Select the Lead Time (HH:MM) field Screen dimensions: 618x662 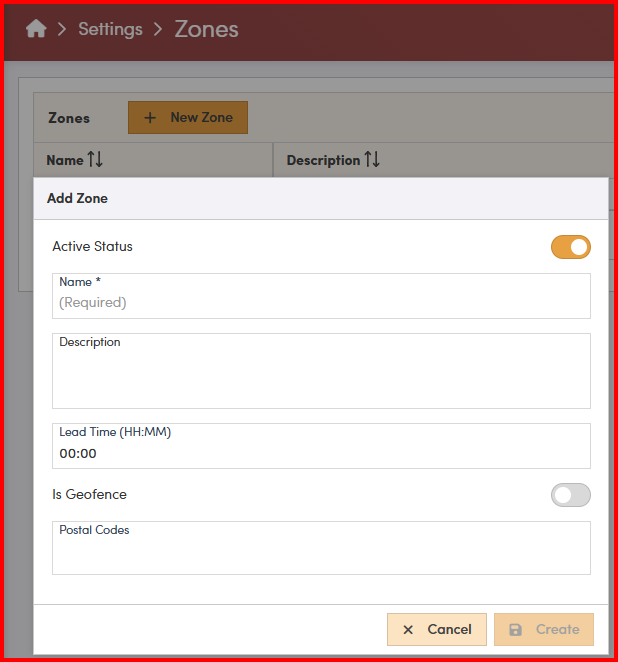[321, 453]
